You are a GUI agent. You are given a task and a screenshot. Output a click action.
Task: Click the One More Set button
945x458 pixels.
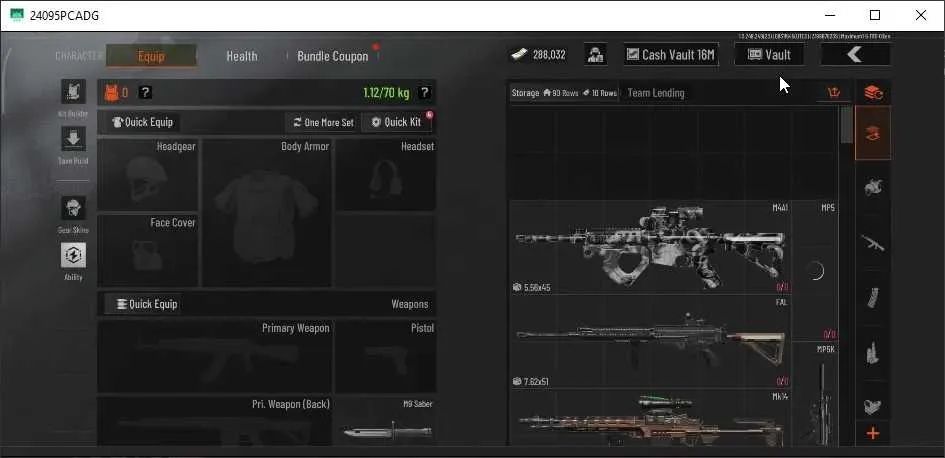323,122
